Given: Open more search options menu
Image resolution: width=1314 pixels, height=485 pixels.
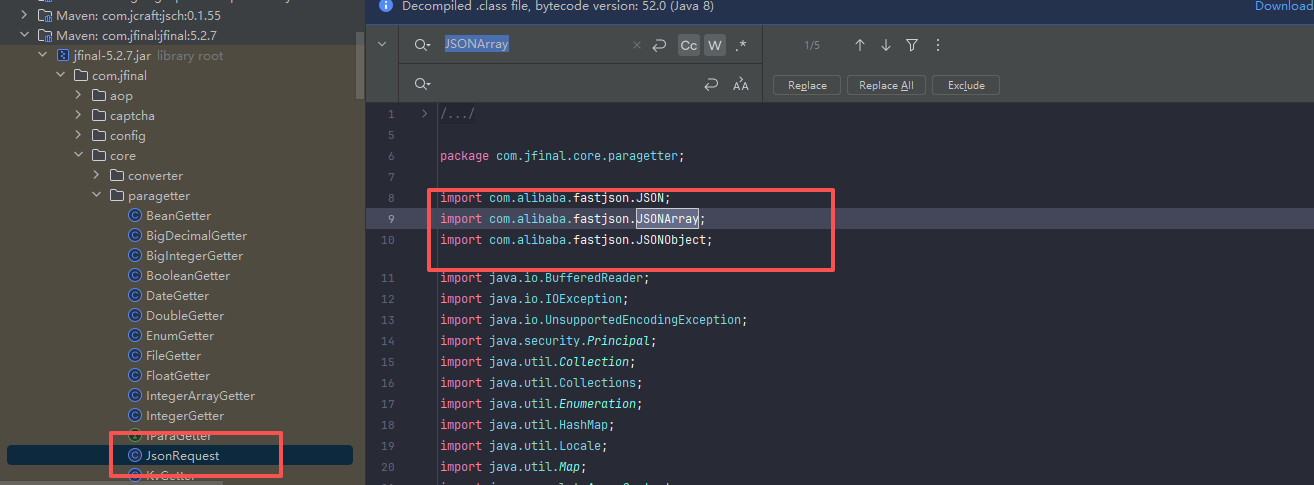Looking at the screenshot, I should pyautogui.click(x=938, y=45).
